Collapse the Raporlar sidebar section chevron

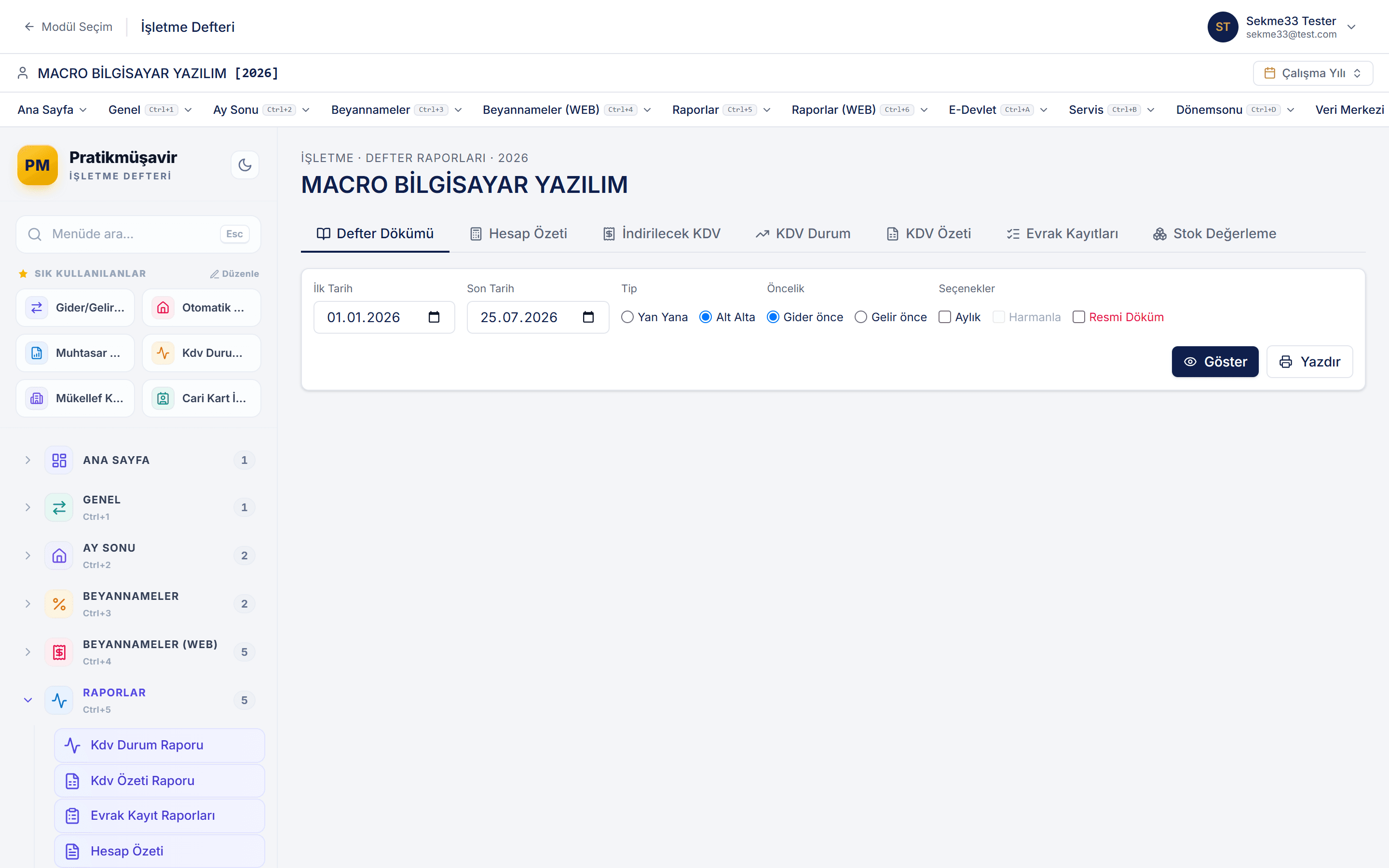(x=27, y=700)
